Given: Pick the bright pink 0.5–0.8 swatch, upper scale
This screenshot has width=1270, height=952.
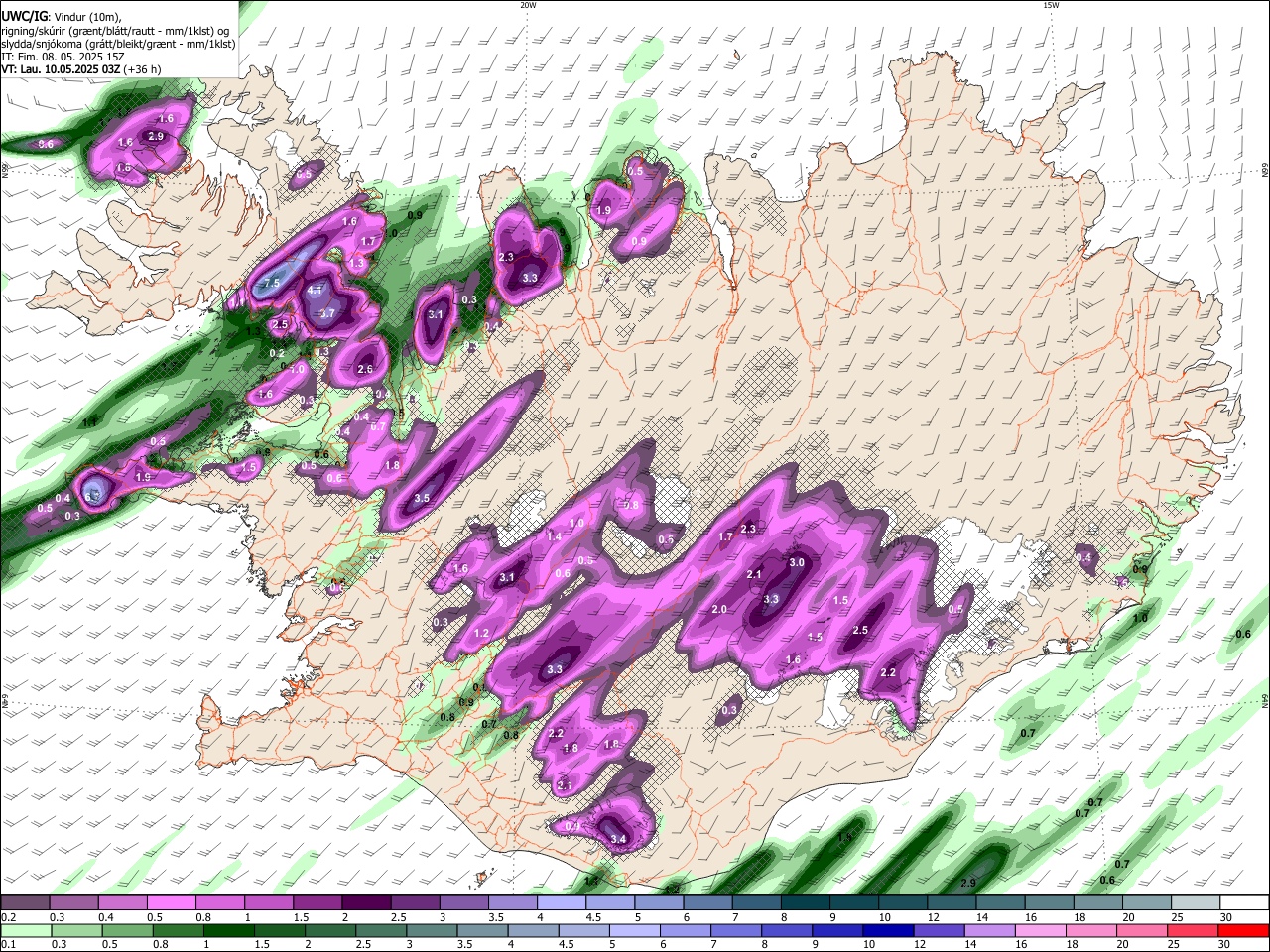Looking at the screenshot, I should pos(171,903).
